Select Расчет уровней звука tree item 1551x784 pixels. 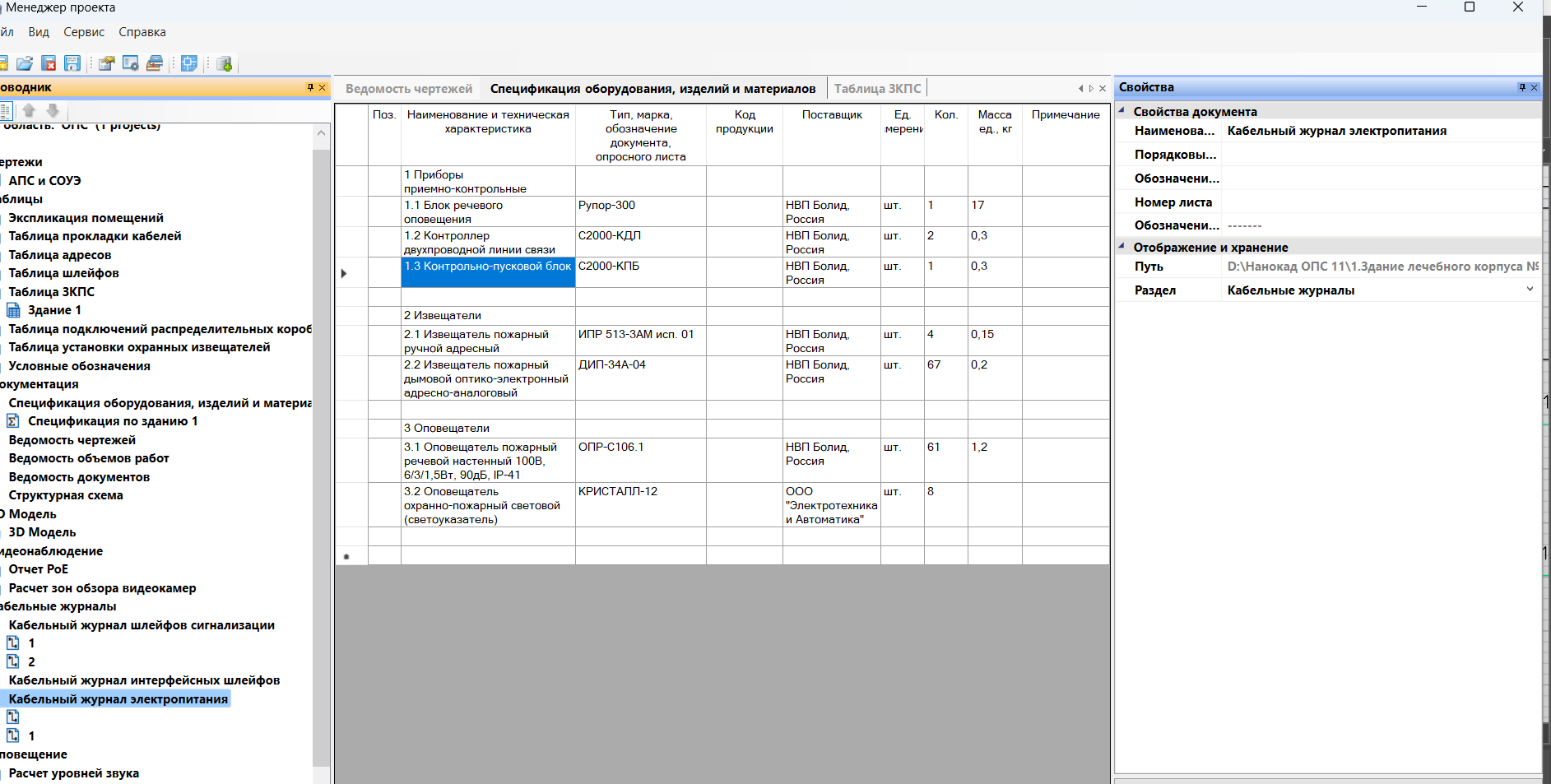coord(73,773)
